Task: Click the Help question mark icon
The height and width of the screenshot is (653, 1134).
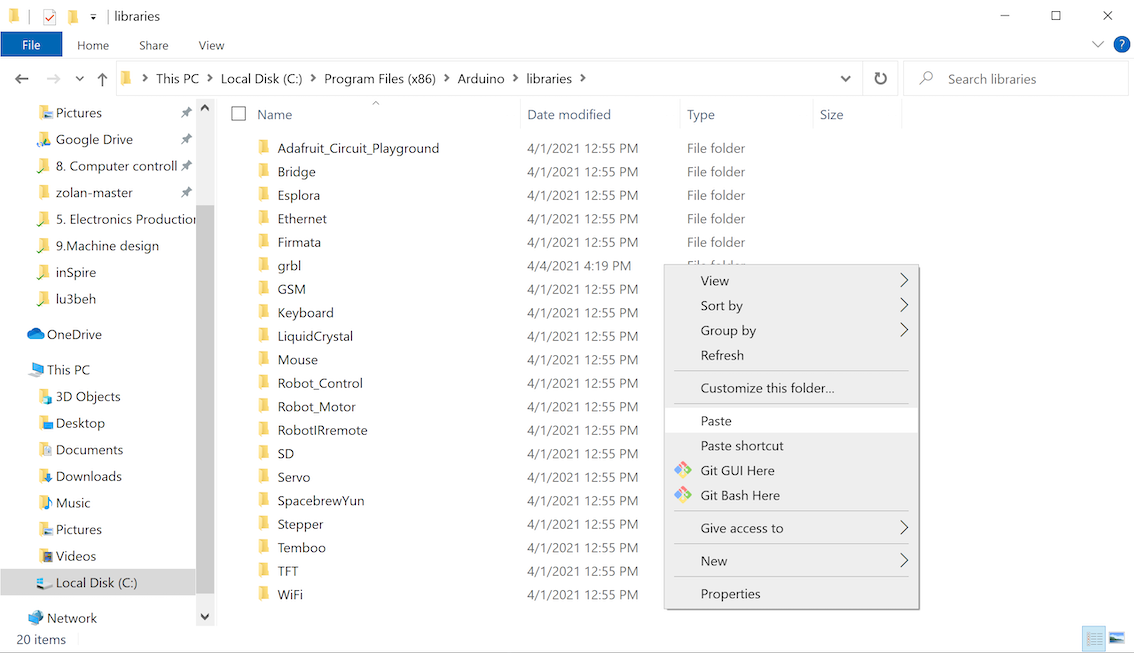Action: (1121, 45)
